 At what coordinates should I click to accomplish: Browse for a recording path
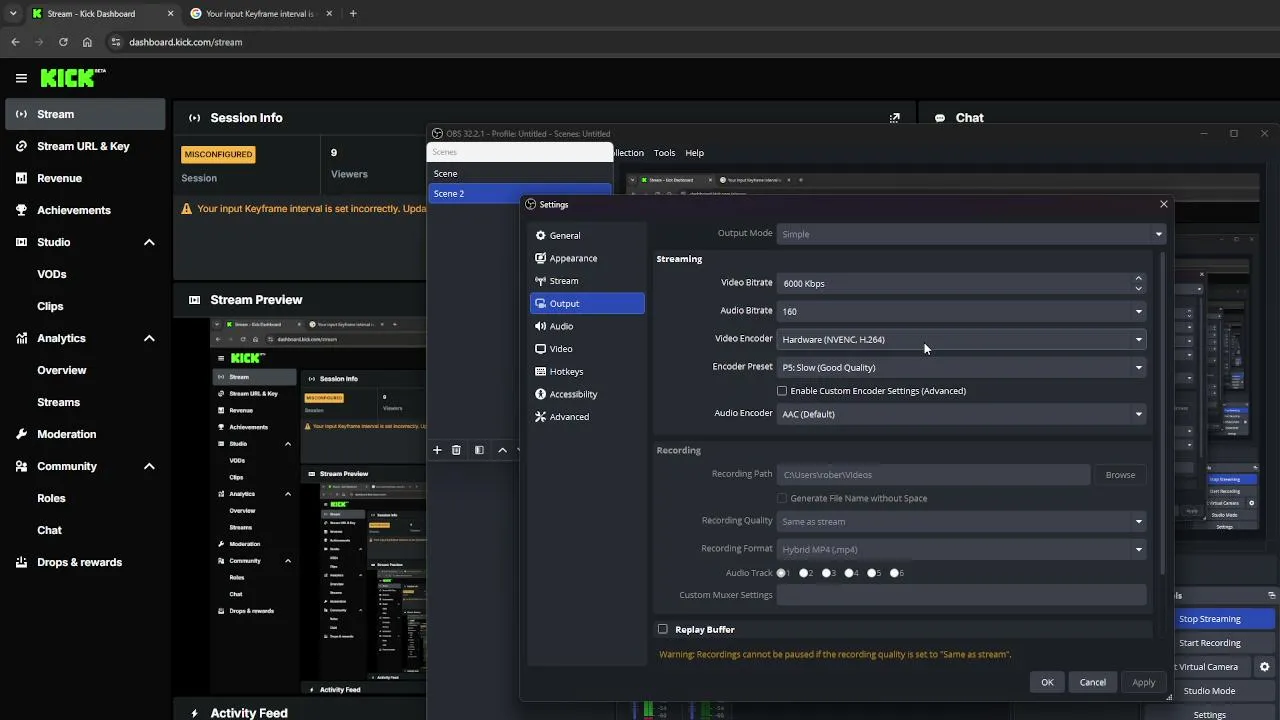(x=1120, y=475)
